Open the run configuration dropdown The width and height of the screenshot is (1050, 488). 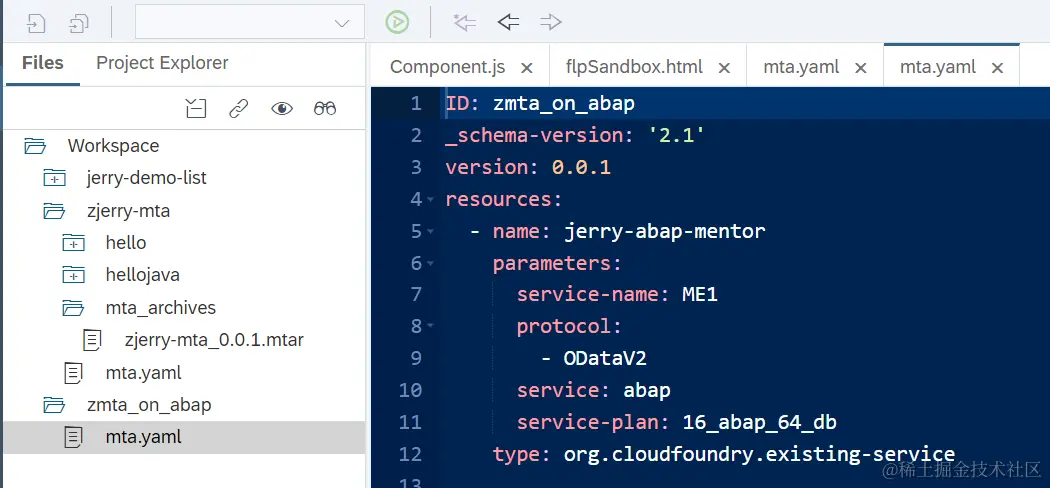click(250, 22)
